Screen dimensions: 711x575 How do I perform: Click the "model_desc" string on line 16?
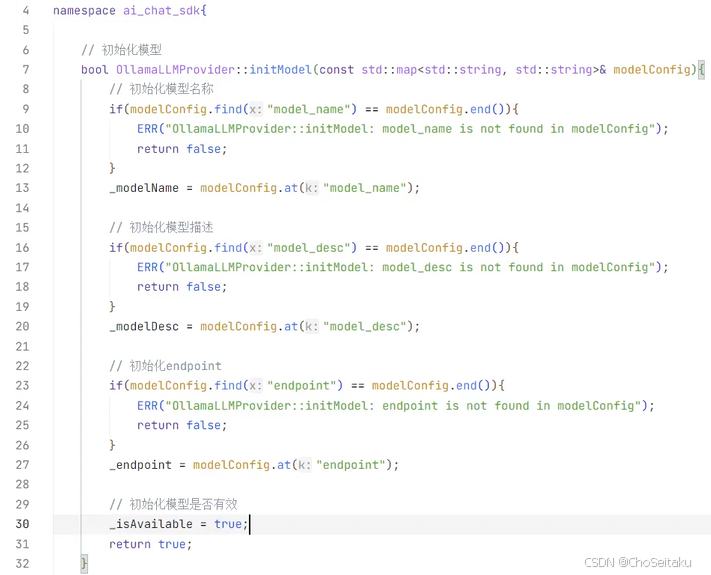pyautogui.click(x=308, y=248)
